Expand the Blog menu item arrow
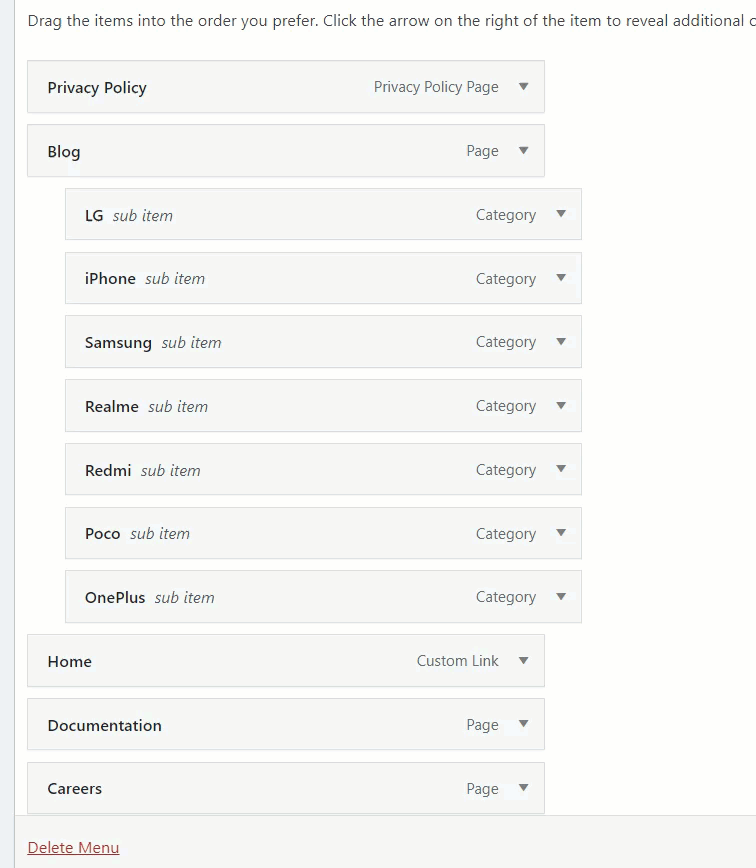 (x=523, y=151)
